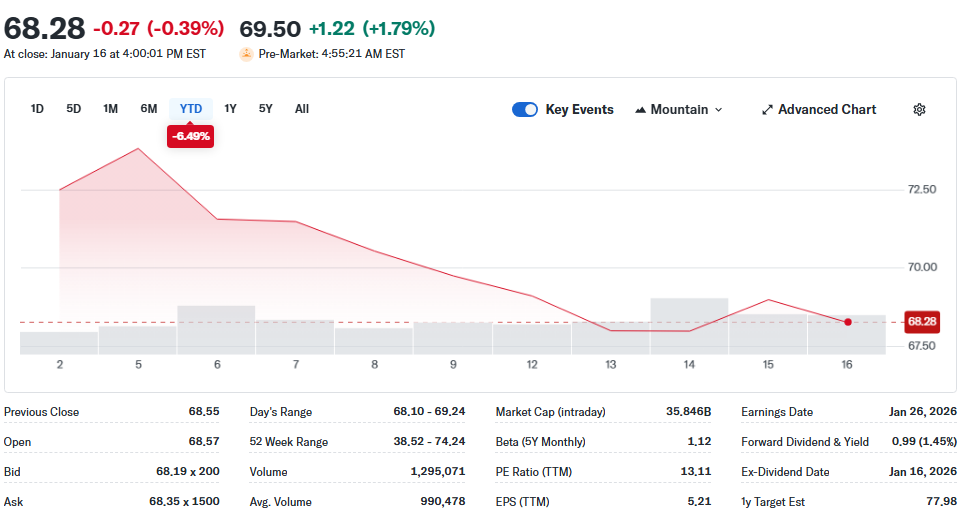Open chart settings gear icon

coord(919,110)
